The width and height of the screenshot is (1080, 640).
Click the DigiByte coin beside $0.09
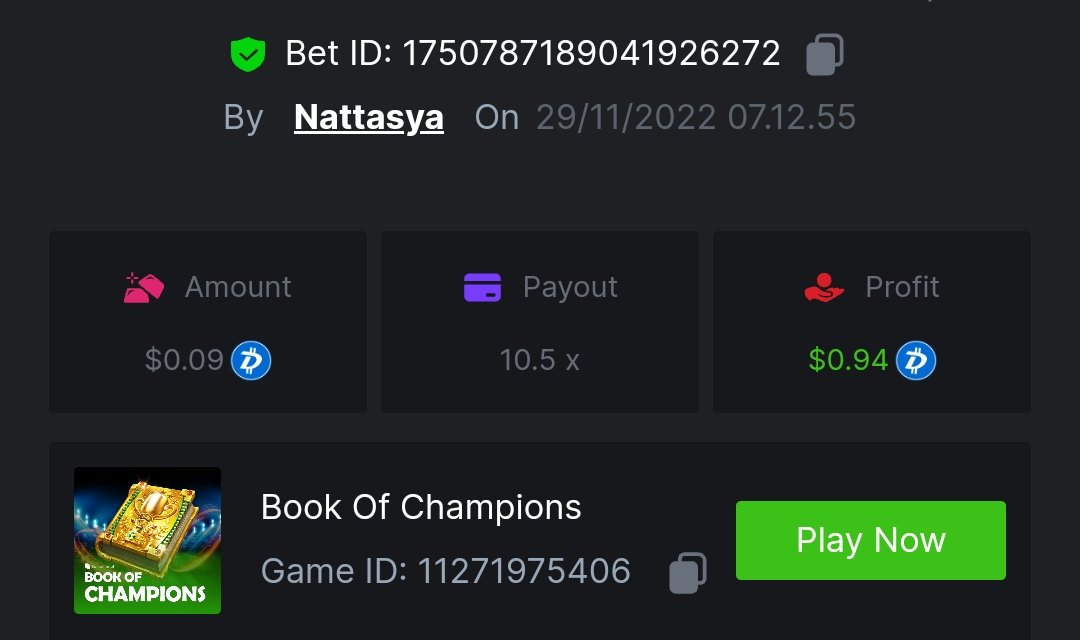coord(251,360)
